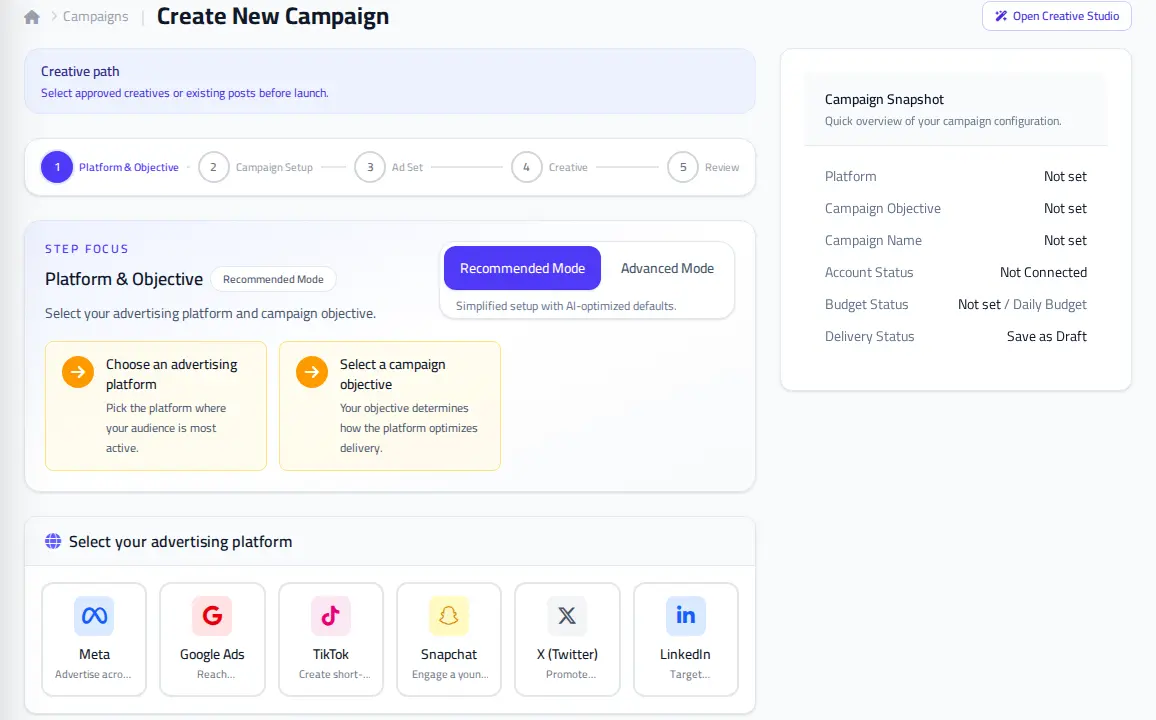Click the Creative path banner
Image resolution: width=1156 pixels, height=720 pixels.
point(390,81)
